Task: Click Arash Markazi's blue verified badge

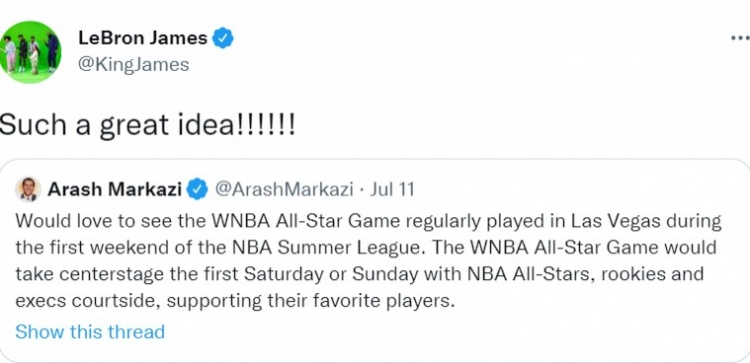Action: click(198, 190)
